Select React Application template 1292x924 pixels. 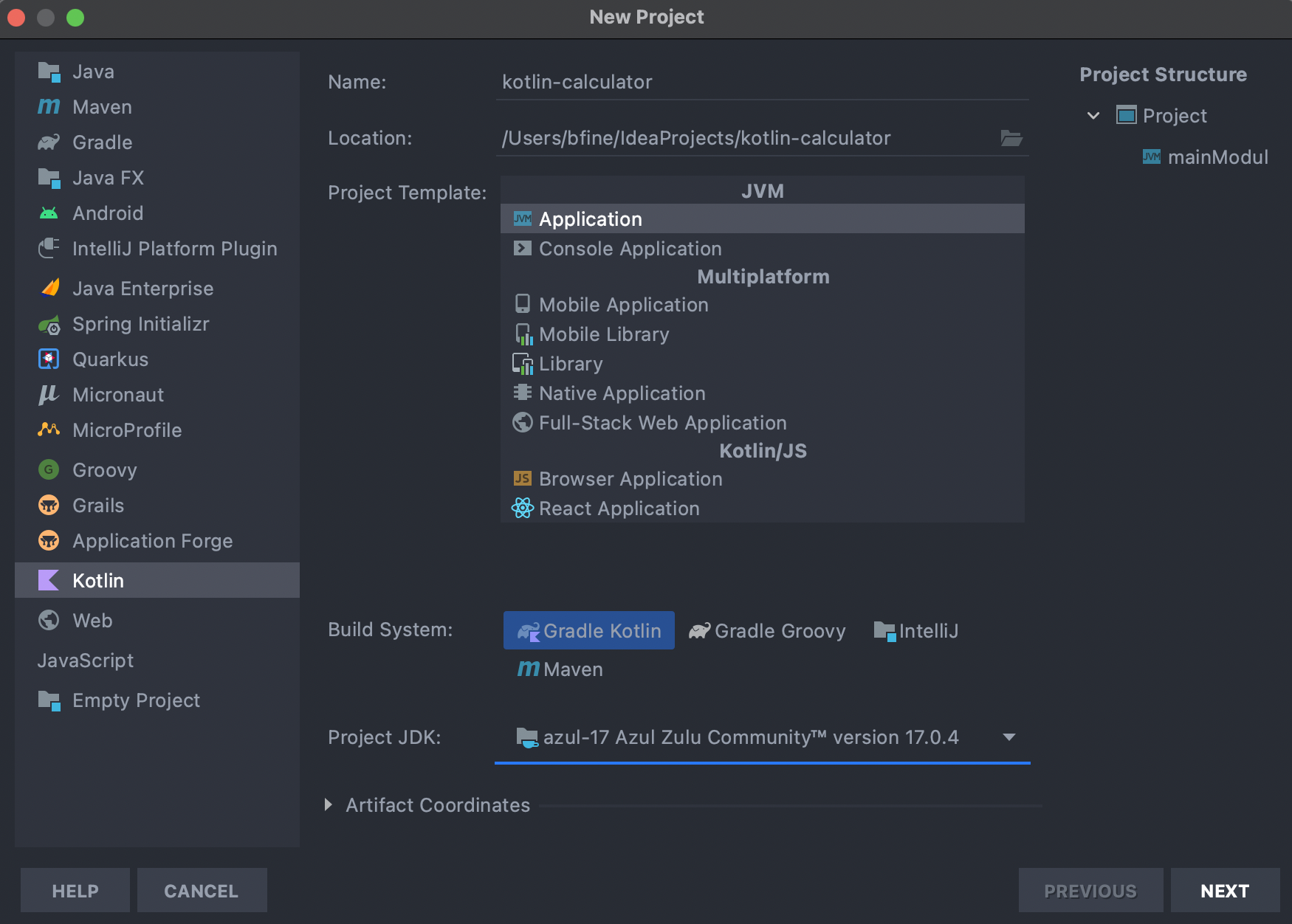click(x=763, y=508)
